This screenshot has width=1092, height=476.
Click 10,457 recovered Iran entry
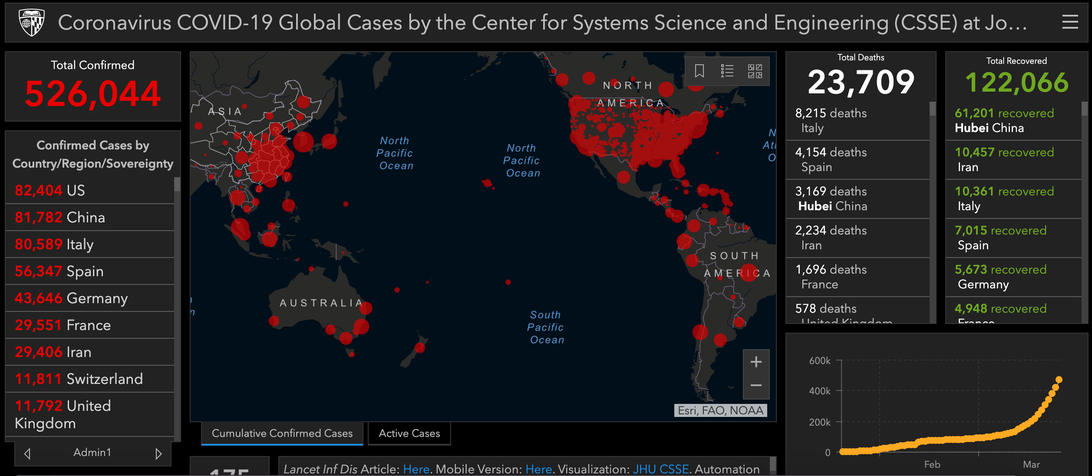[x=1013, y=160]
